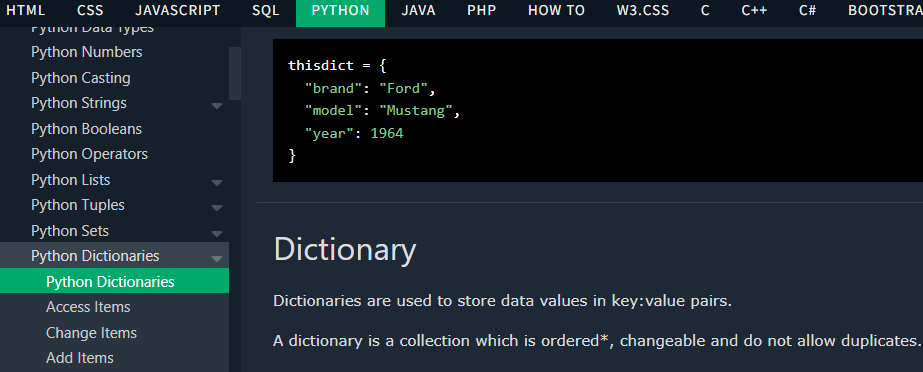Select highlighted Python Dictionaries sub-item

click(114, 281)
